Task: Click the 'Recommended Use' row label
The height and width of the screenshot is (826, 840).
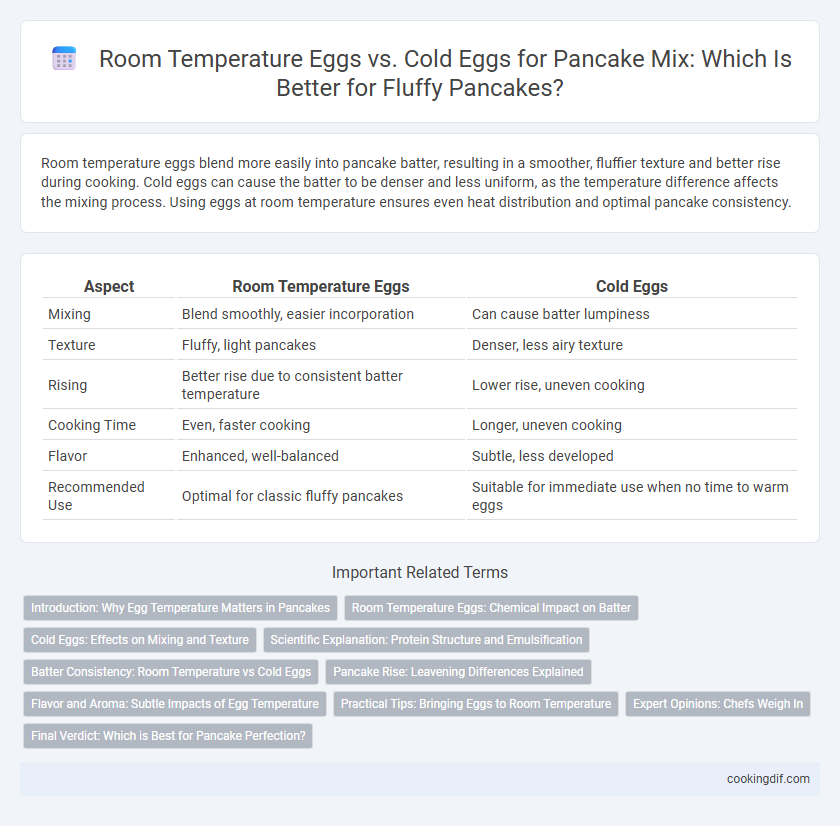Action: [x=96, y=496]
